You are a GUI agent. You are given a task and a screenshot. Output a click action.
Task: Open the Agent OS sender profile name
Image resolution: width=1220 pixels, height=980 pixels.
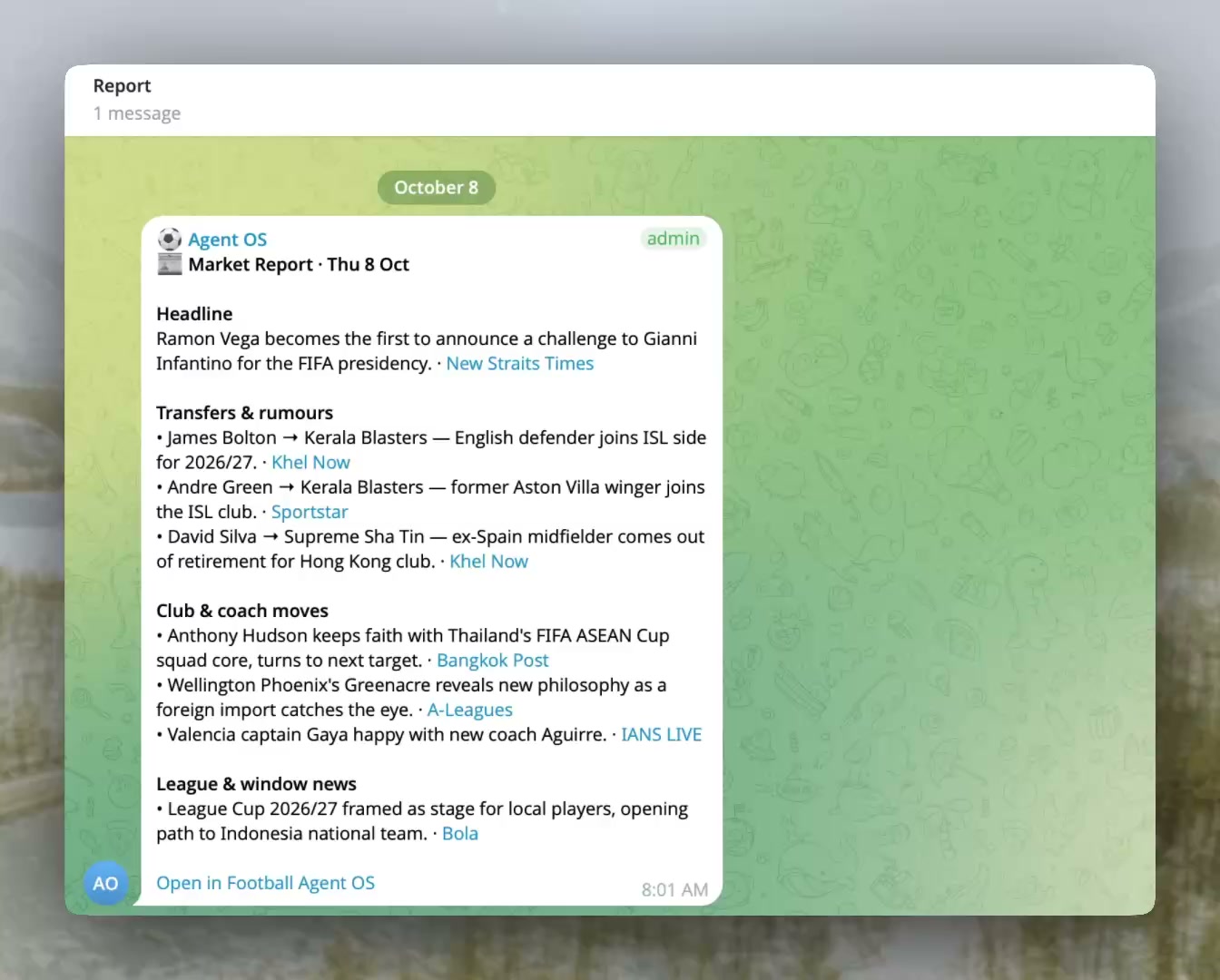coord(228,240)
